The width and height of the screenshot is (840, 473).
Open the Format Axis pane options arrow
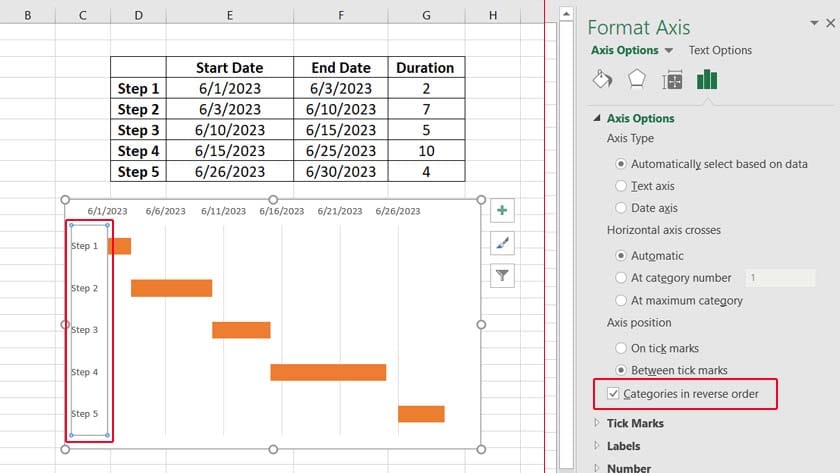[x=814, y=23]
